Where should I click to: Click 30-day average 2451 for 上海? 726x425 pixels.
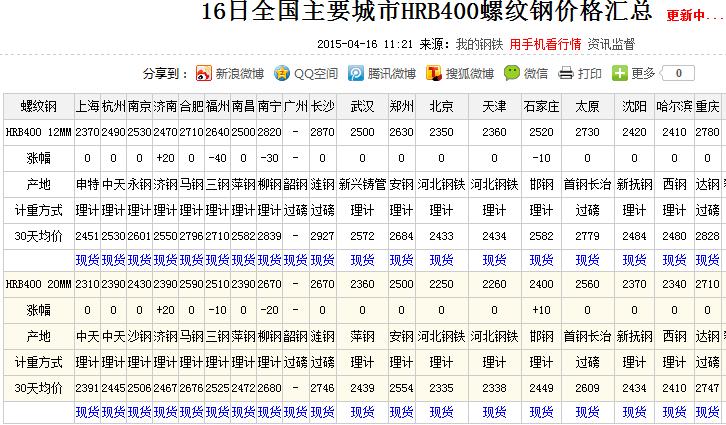[88, 236]
